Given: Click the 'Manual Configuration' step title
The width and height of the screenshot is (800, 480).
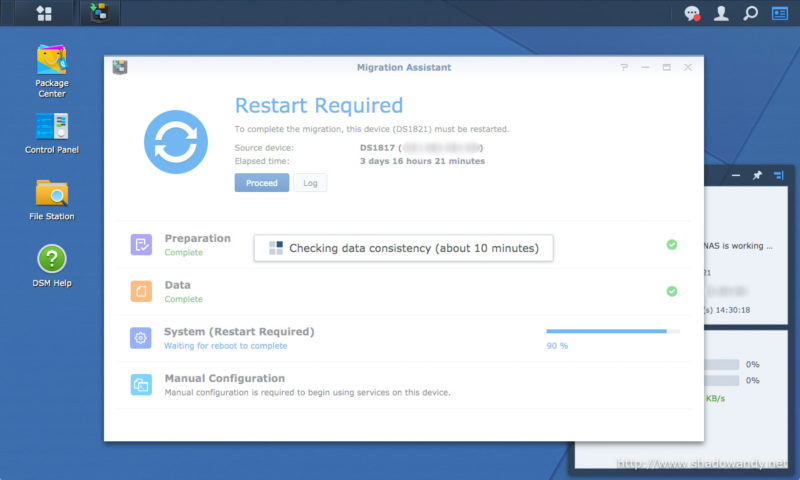Looking at the screenshot, I should (224, 378).
